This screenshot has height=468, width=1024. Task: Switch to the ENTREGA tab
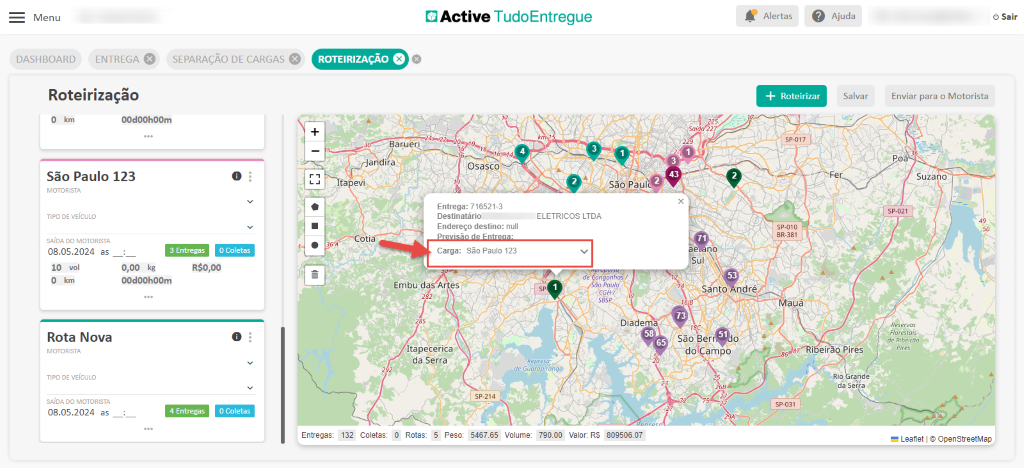click(x=118, y=59)
